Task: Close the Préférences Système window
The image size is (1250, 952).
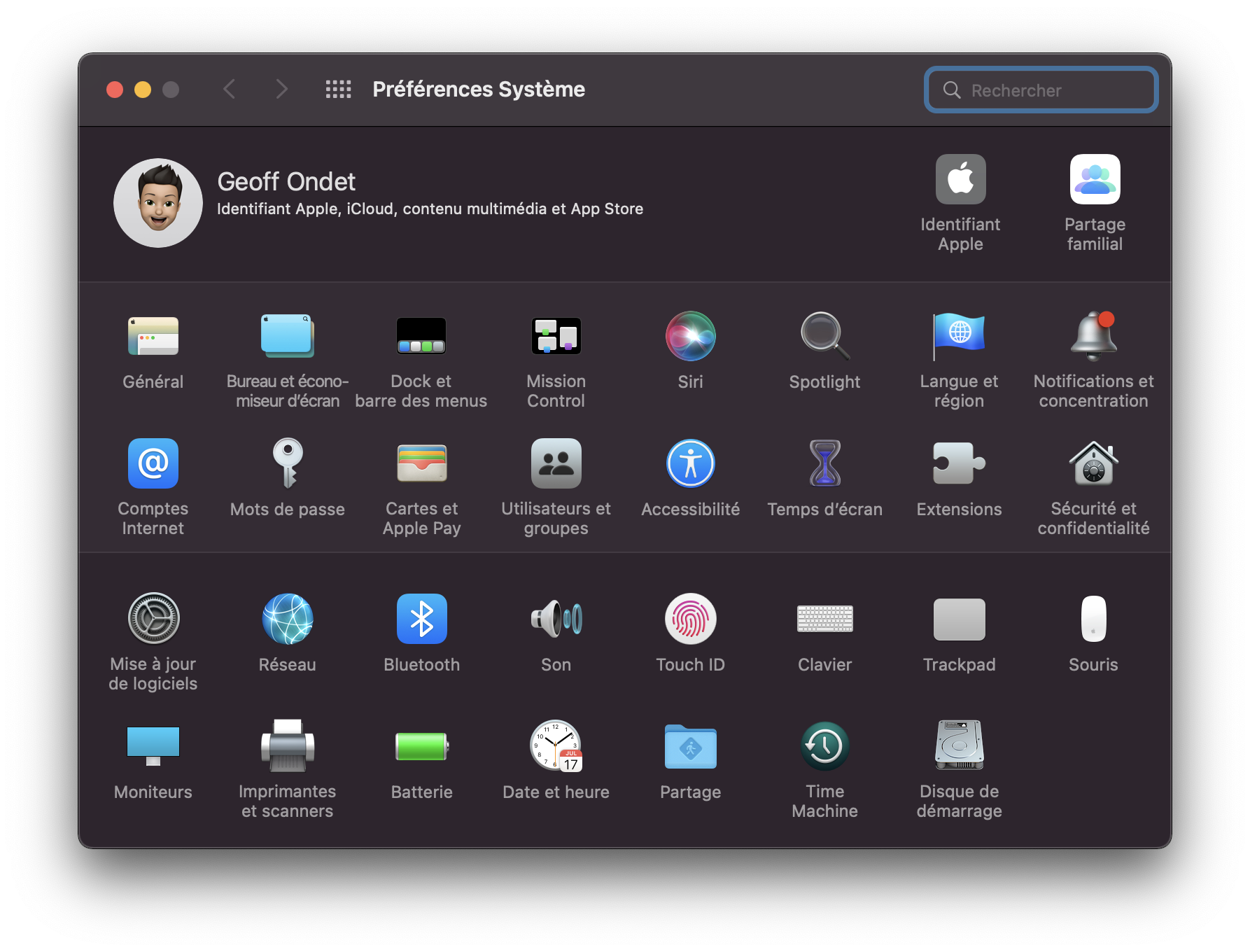Action: (x=115, y=90)
